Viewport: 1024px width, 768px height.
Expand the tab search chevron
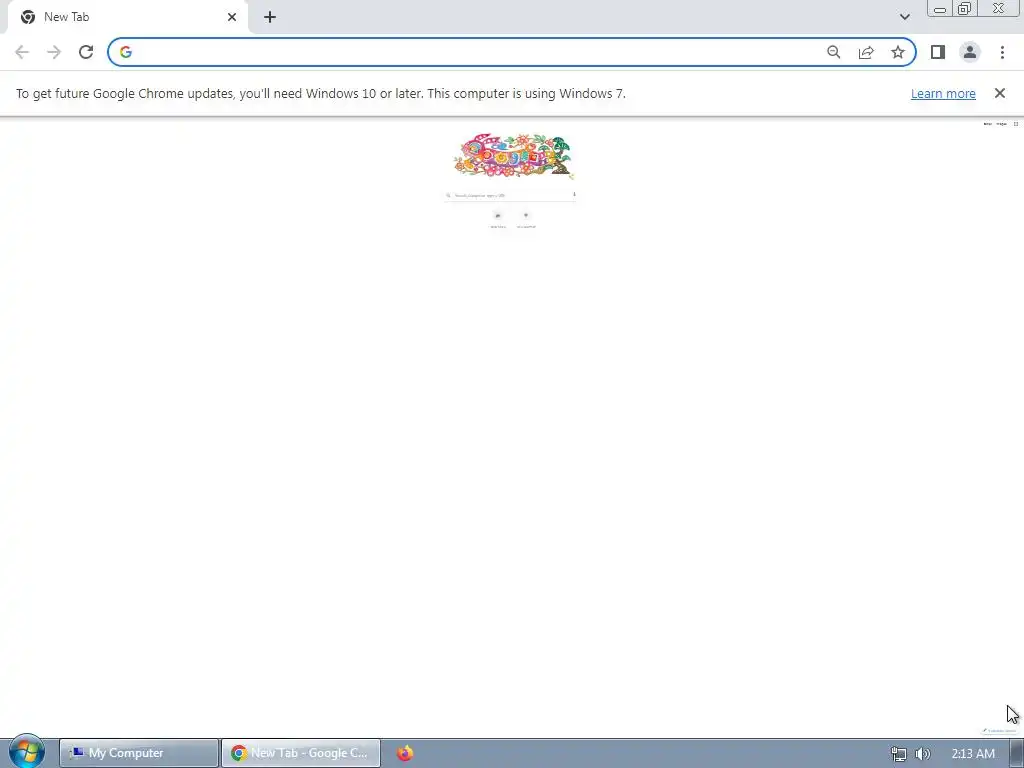pos(904,17)
